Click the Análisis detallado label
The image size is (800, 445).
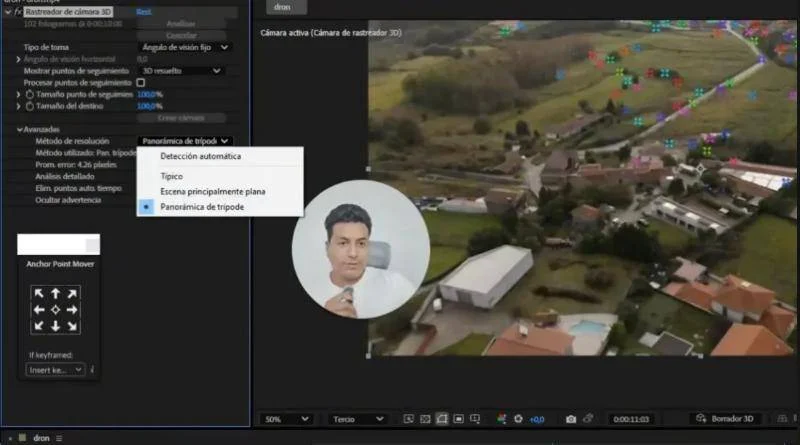pyautogui.click(x=65, y=177)
